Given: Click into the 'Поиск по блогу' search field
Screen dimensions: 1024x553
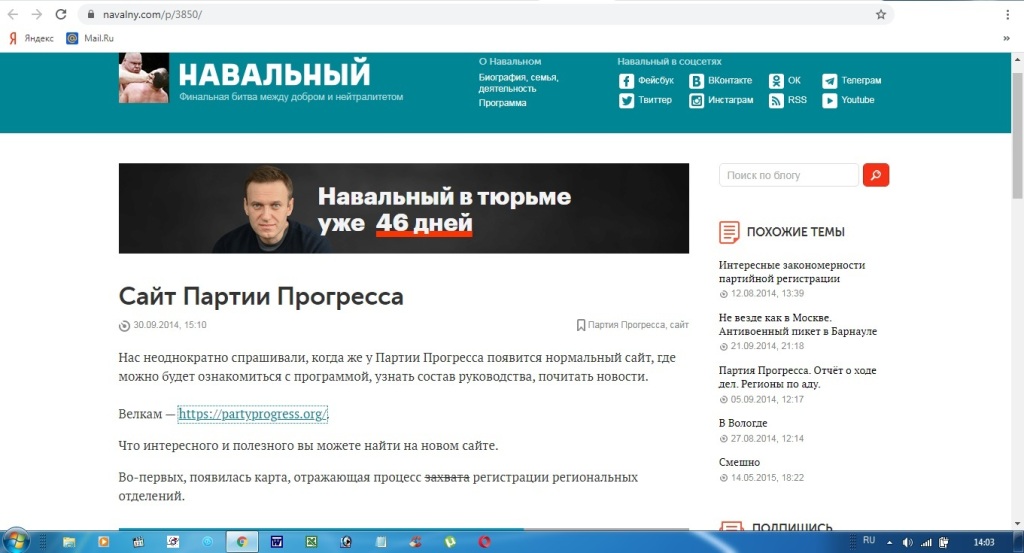Looking at the screenshot, I should pos(788,175).
